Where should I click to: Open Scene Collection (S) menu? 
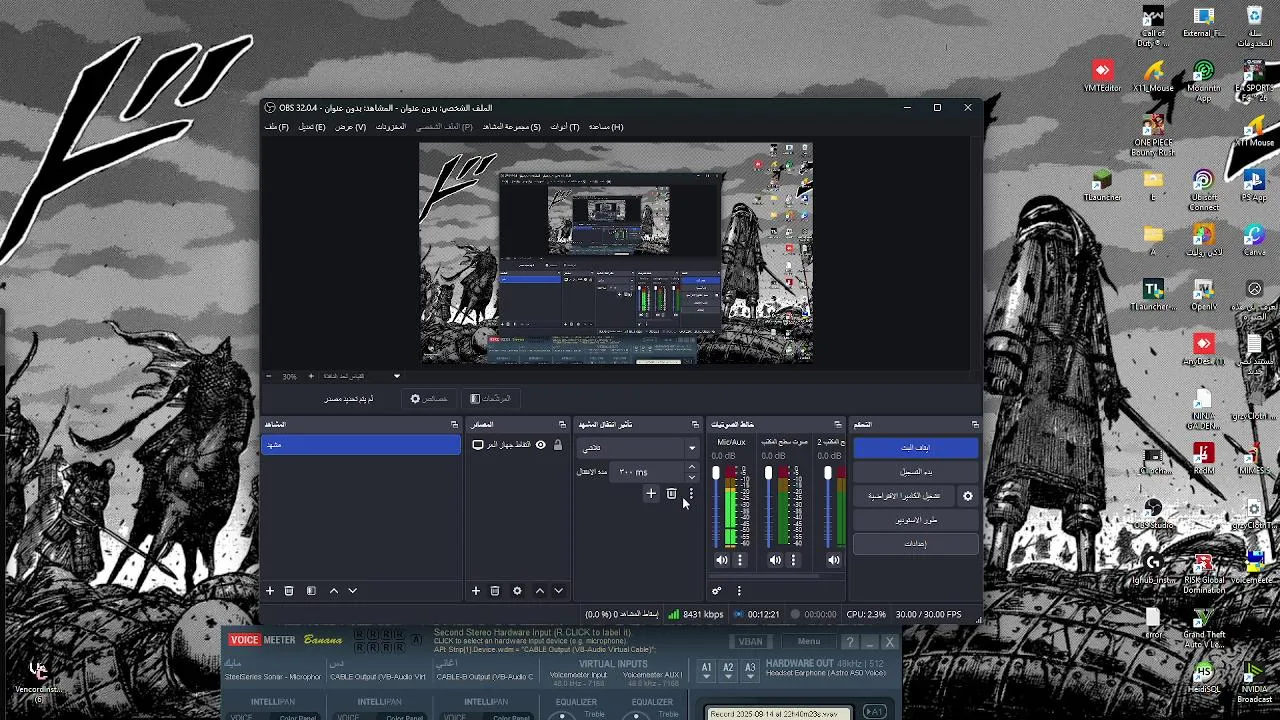coord(512,127)
